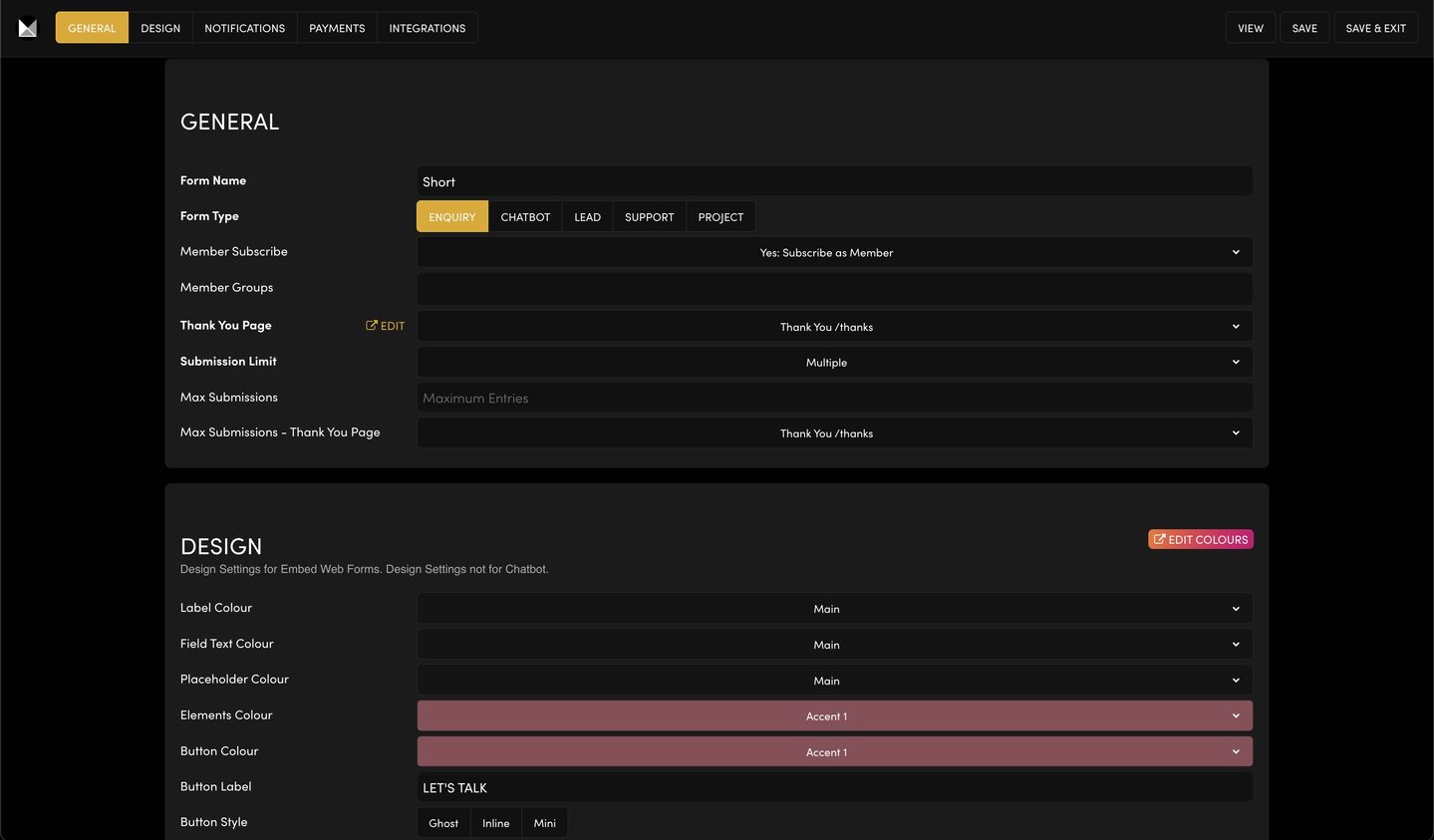Switch to the Integrations tab
1434x840 pixels.
tap(427, 28)
